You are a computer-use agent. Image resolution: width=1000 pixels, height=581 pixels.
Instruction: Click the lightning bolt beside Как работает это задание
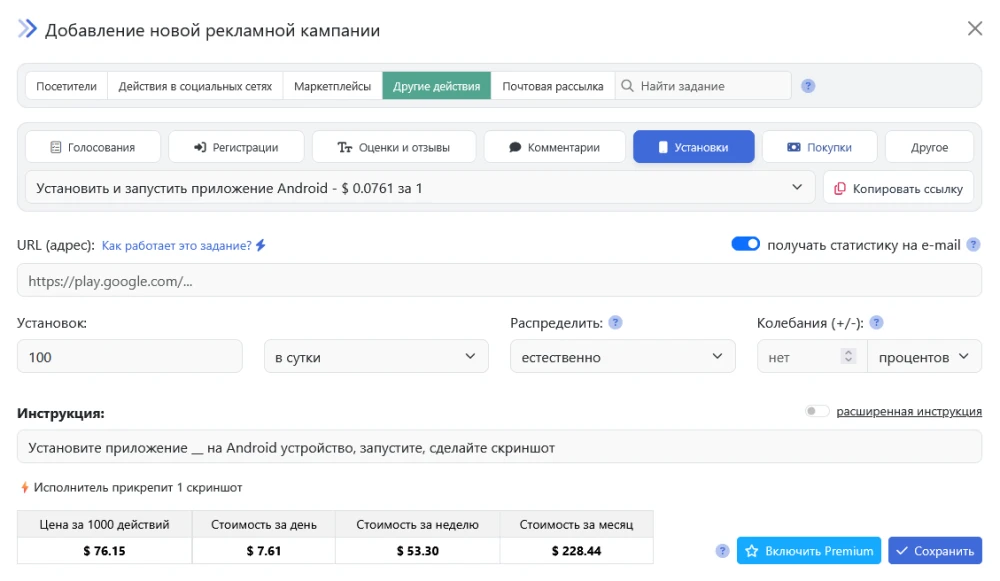pos(260,243)
